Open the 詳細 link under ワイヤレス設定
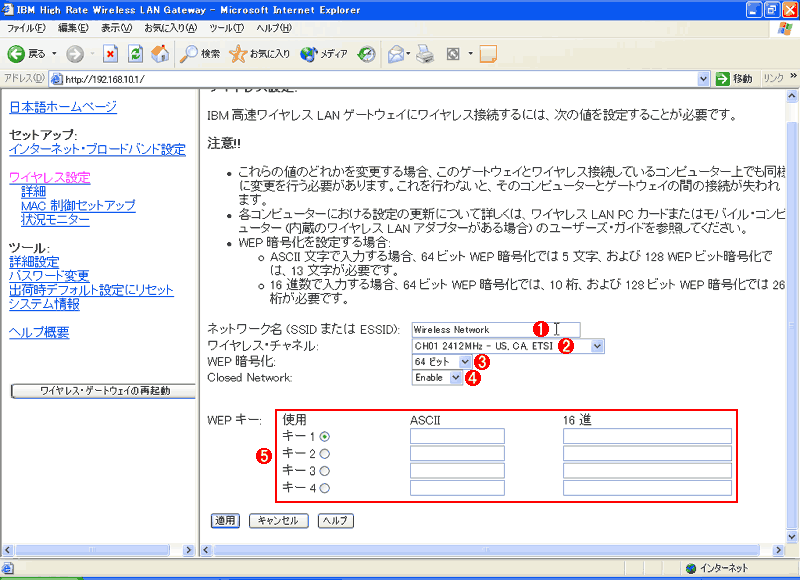800x580 pixels. click(34, 192)
